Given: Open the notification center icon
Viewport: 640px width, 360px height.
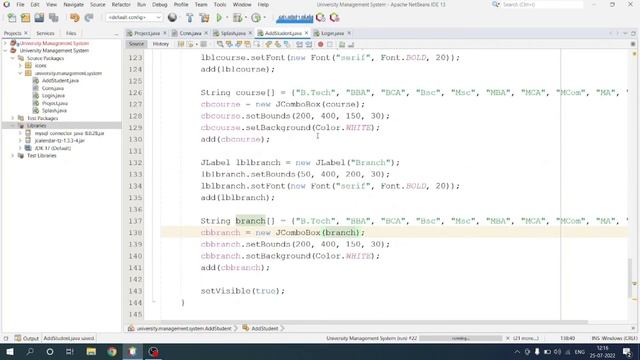Looking at the screenshot, I should tap(627, 352).
